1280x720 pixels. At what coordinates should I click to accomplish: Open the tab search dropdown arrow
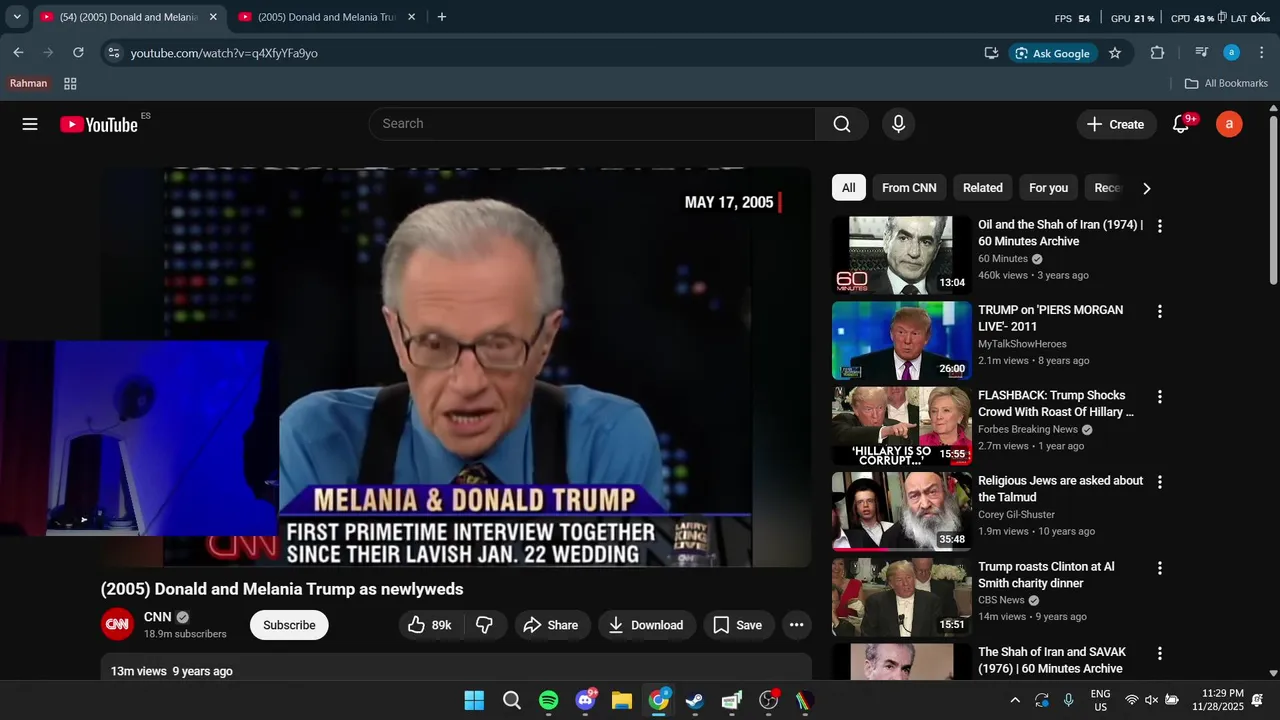16,17
